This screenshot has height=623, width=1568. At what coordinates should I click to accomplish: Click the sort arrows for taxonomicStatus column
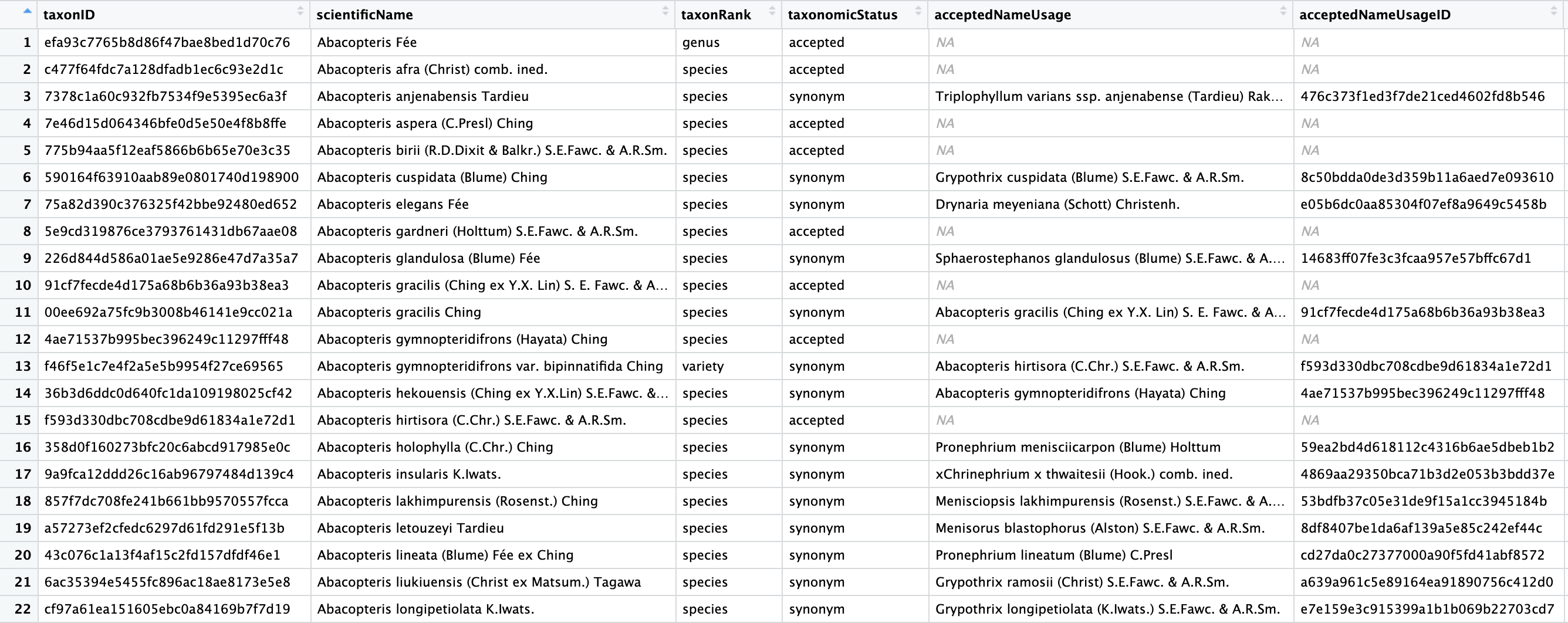tap(918, 12)
